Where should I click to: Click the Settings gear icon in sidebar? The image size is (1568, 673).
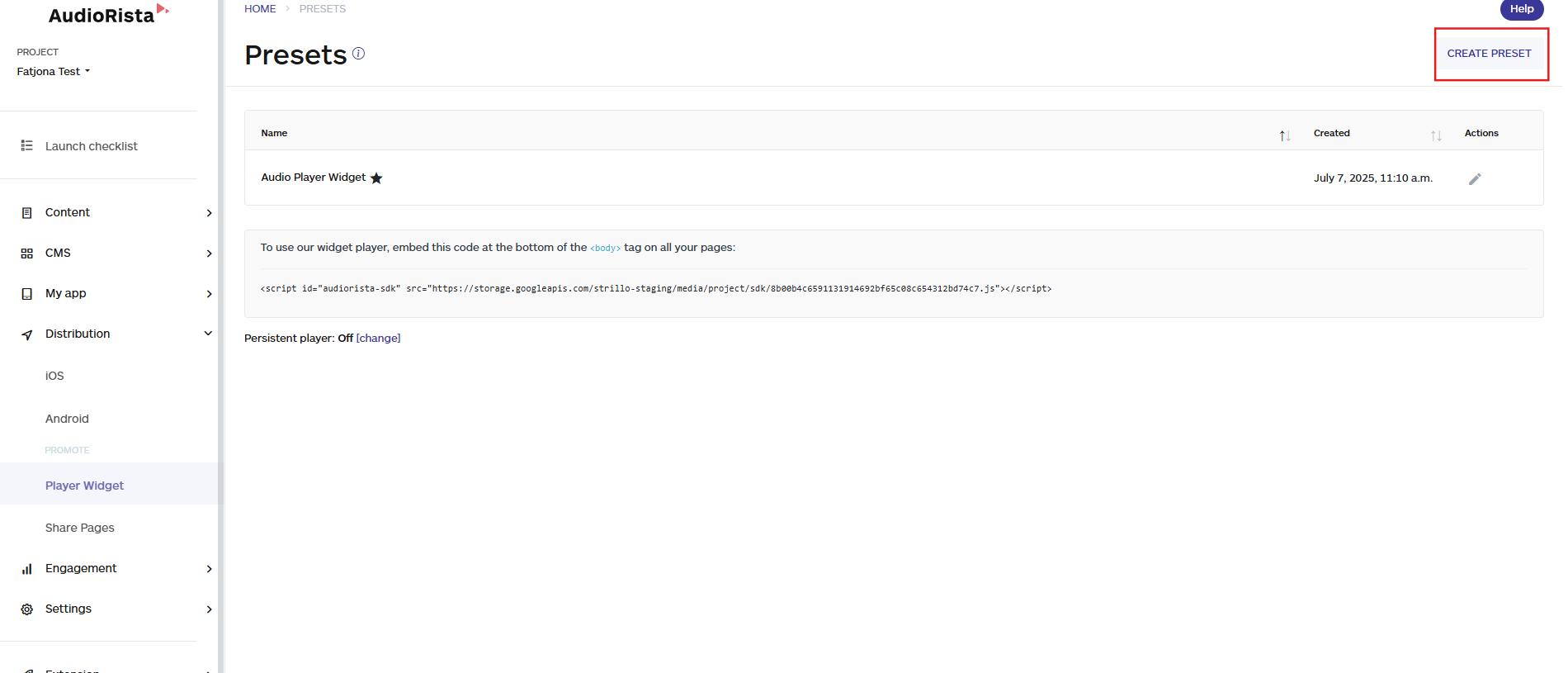pyautogui.click(x=27, y=609)
